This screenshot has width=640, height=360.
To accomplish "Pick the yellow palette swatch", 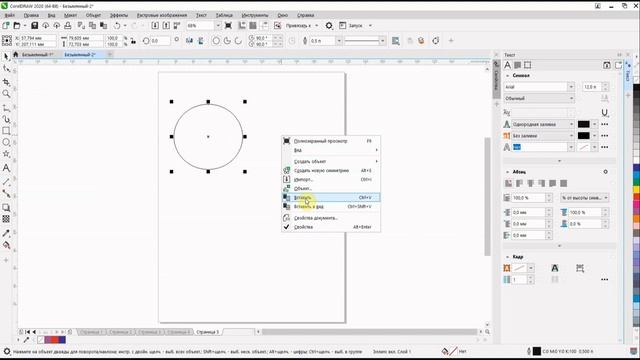I will pos(636,190).
